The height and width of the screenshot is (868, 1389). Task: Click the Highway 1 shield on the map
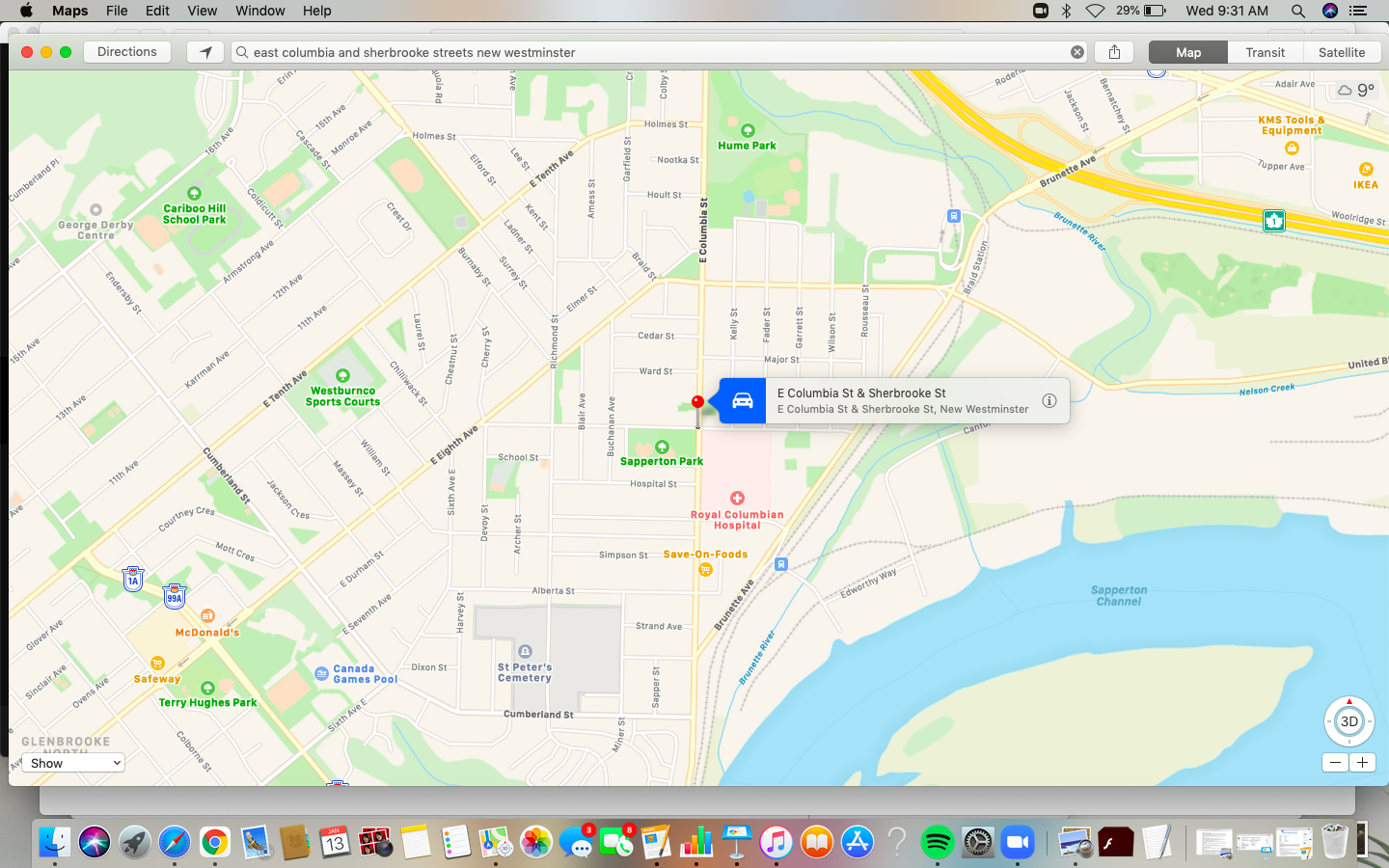1274,221
